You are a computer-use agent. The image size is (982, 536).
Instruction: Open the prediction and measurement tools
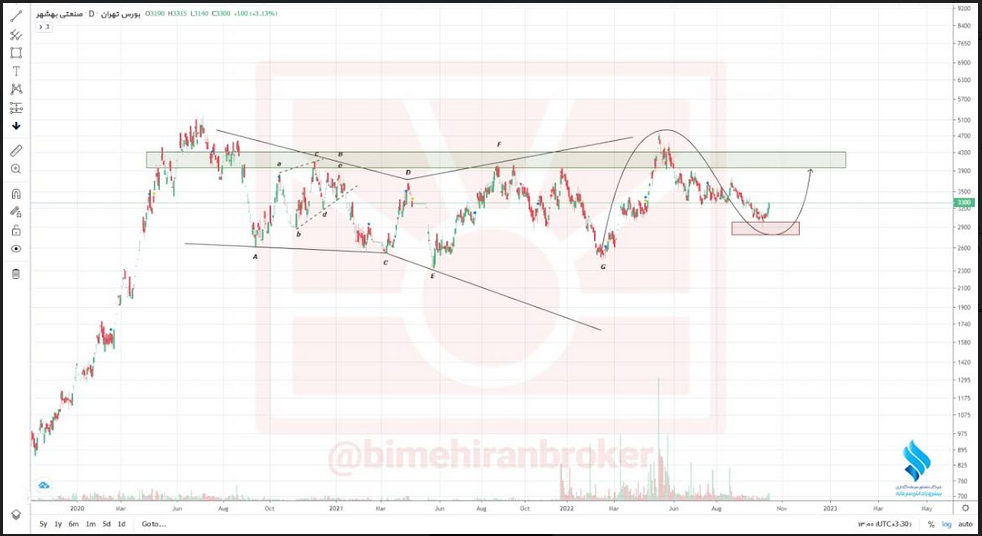(16, 108)
